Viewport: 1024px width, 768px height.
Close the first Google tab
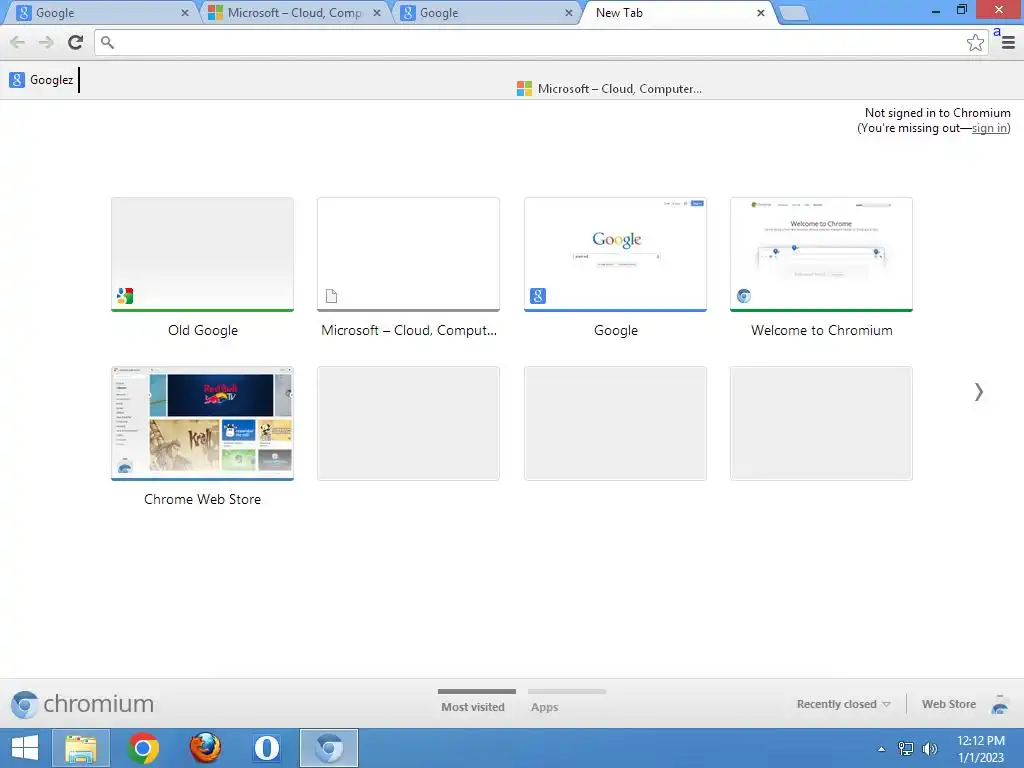point(185,13)
